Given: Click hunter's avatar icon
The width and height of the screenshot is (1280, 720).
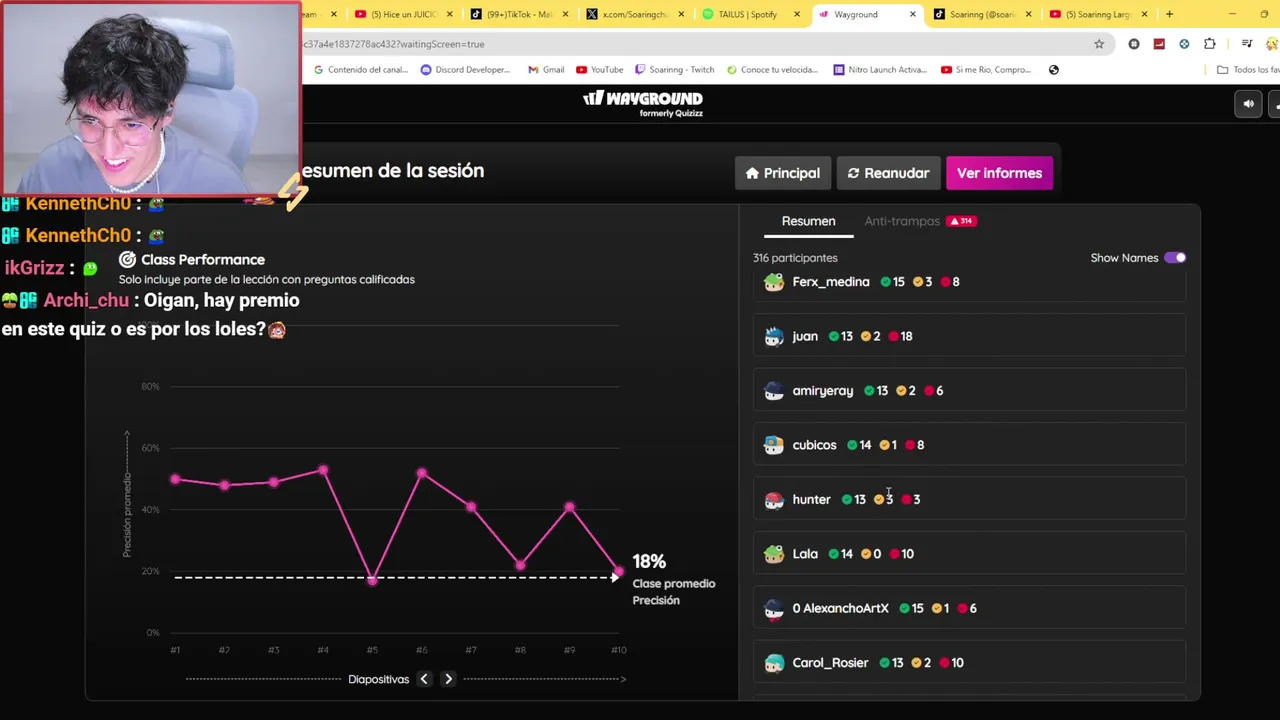Looking at the screenshot, I should point(774,499).
